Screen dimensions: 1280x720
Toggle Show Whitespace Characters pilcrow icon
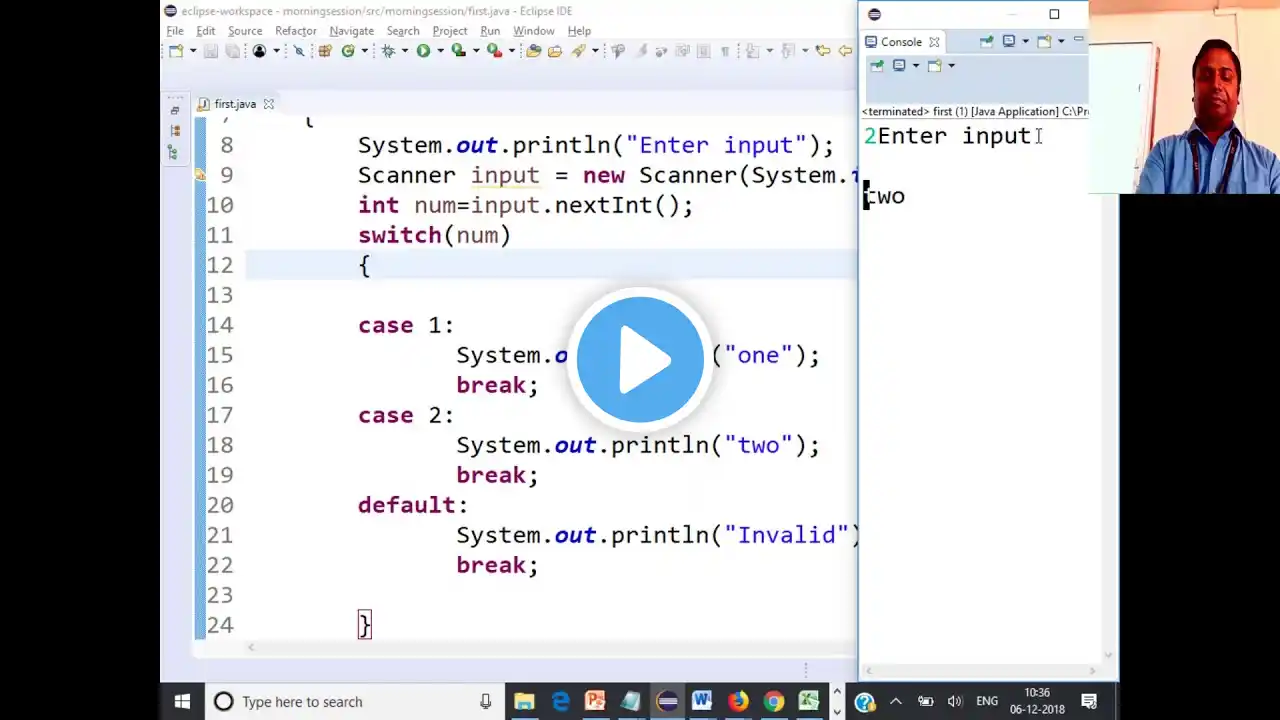coord(725,51)
